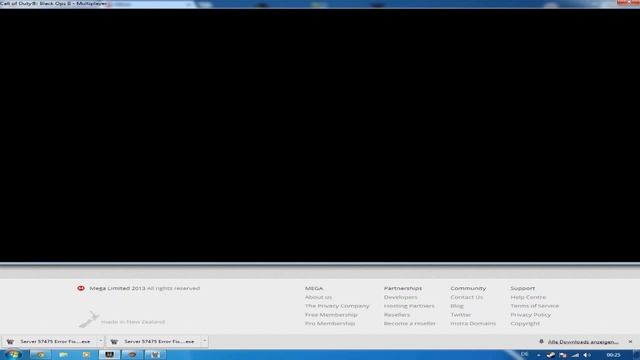Close the downloads bar with X

tap(630, 342)
